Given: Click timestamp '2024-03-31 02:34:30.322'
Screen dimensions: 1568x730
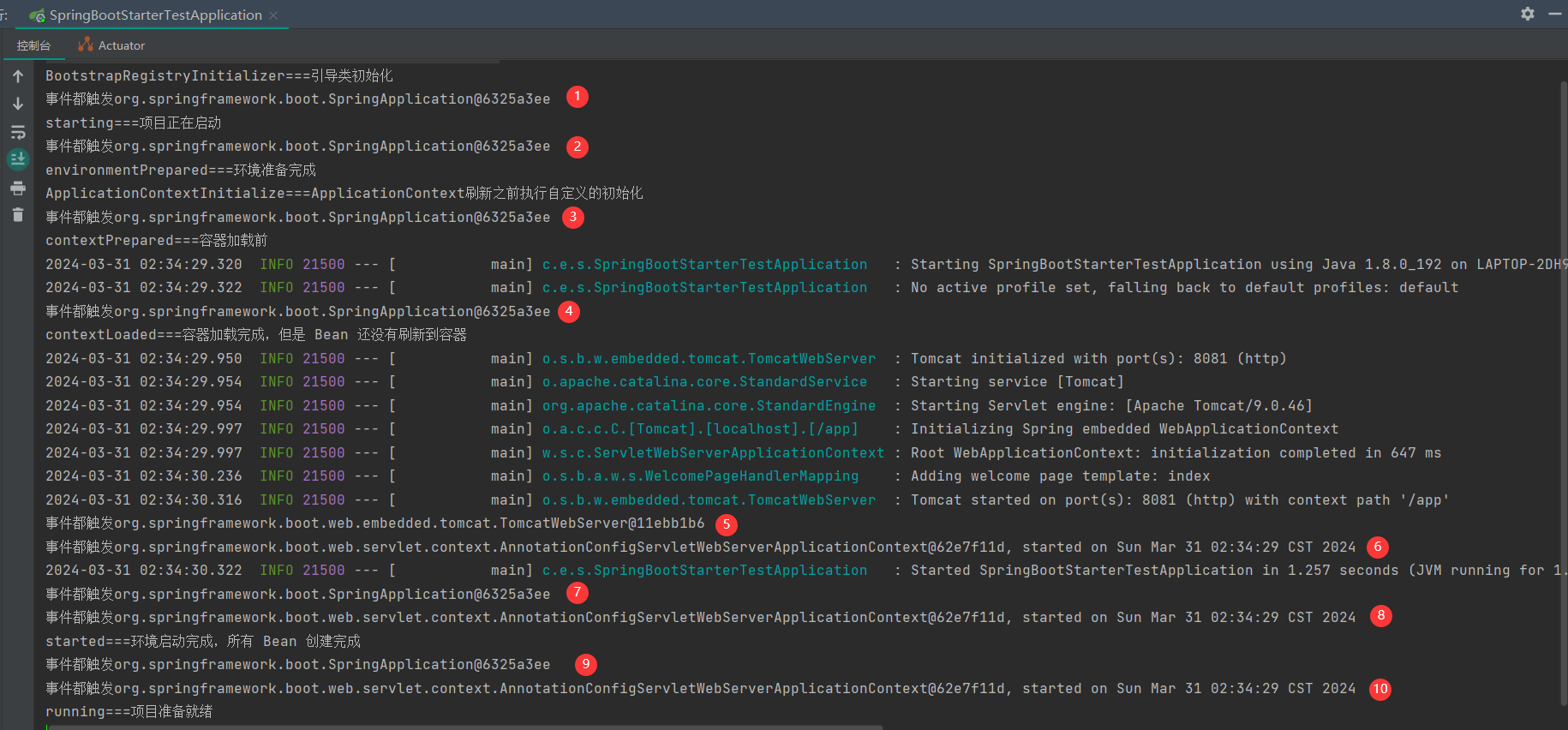Looking at the screenshot, I should coord(144,571).
